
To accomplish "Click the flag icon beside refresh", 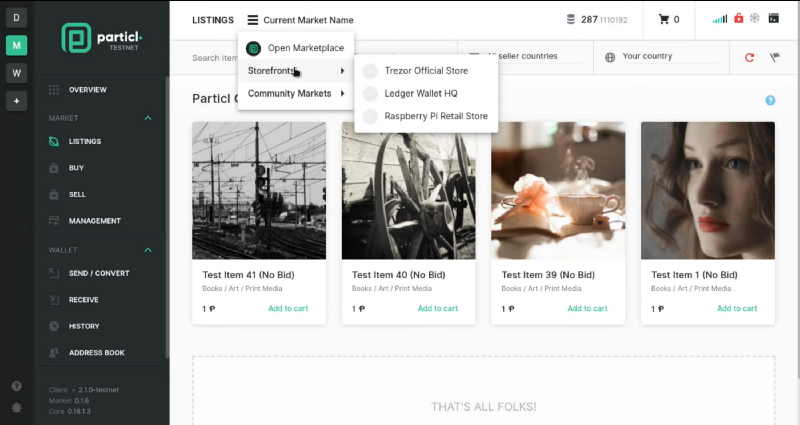I will (774, 57).
